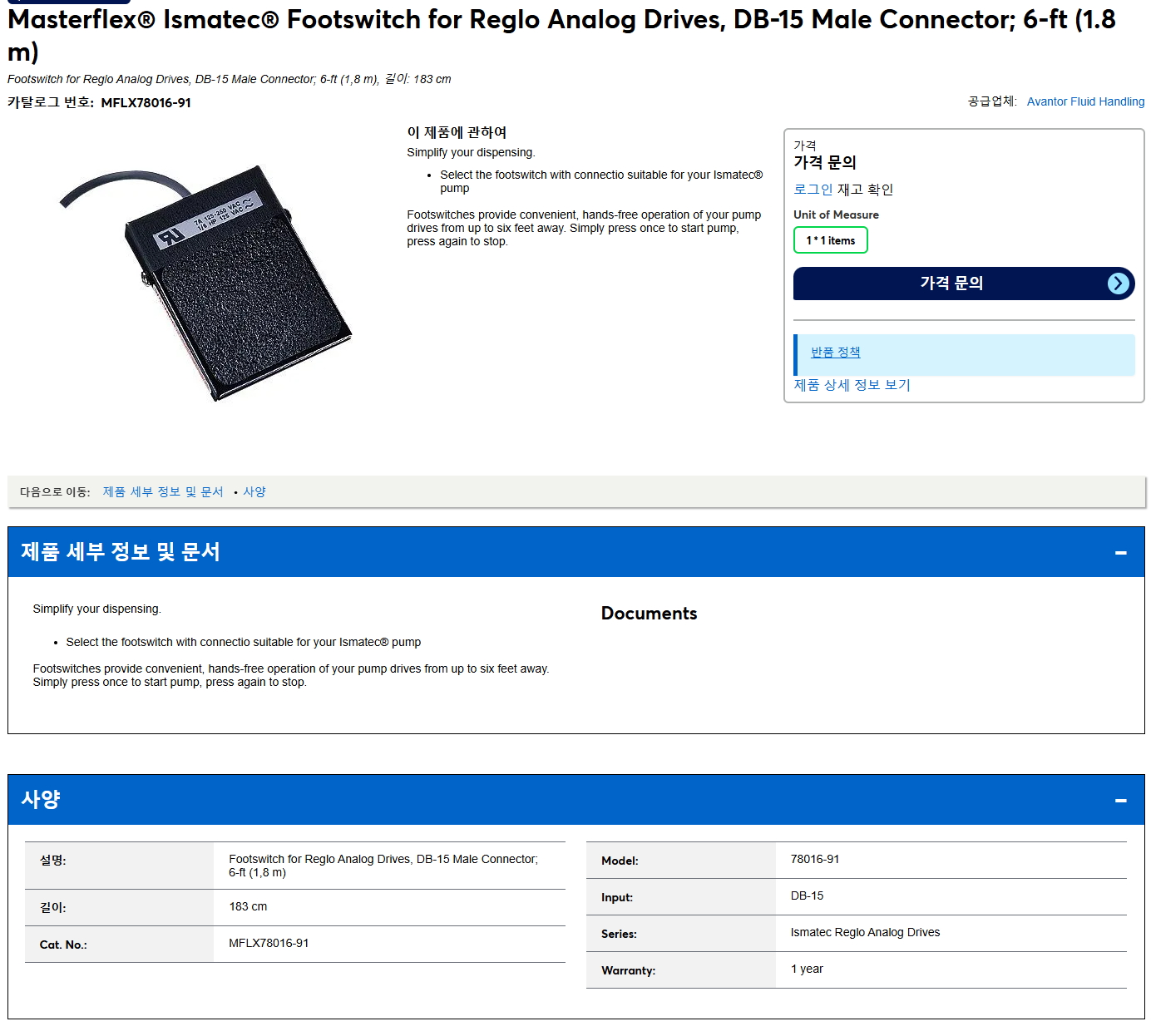The width and height of the screenshot is (1151, 1036).
Task: Click the Series value Ismatec Reglo Analog Drives
Action: 865,932
